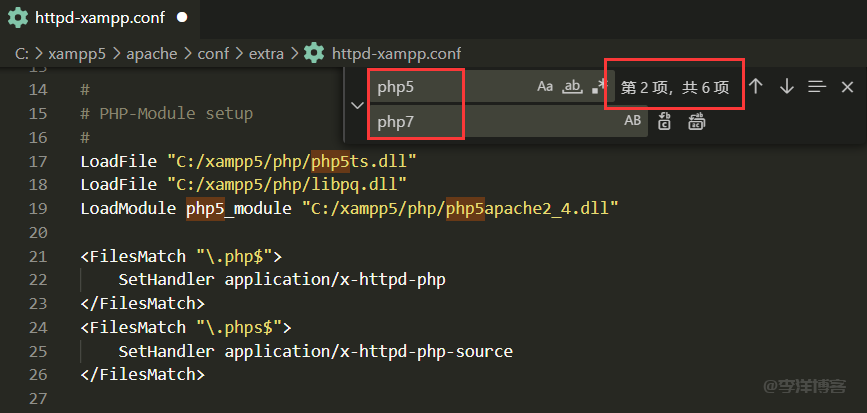This screenshot has width=867, height=413.
Task: Click the conf breadcrumb item
Action: pos(211,53)
